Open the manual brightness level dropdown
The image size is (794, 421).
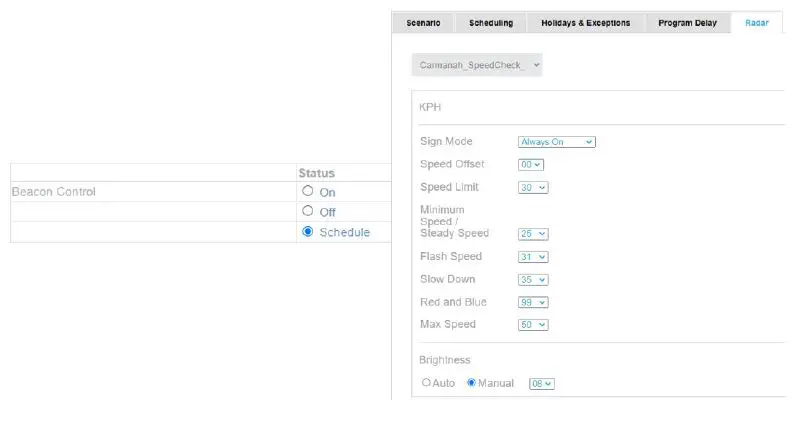point(541,383)
